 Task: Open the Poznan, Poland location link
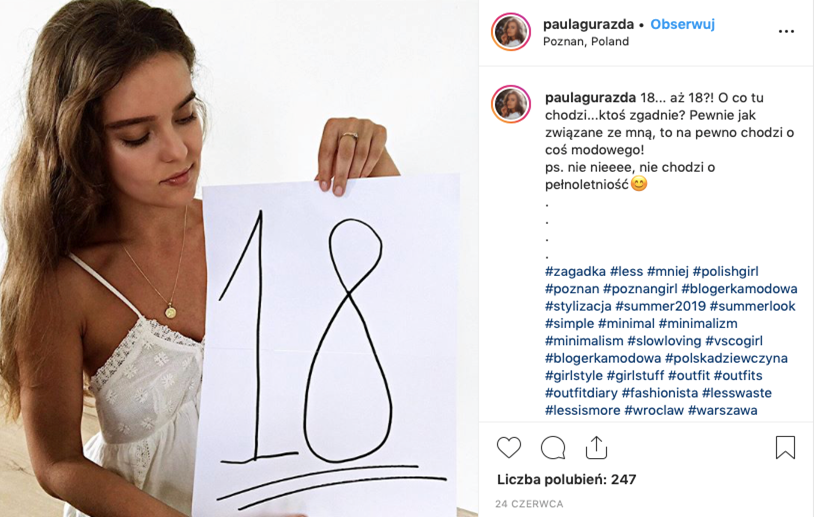tap(586, 42)
